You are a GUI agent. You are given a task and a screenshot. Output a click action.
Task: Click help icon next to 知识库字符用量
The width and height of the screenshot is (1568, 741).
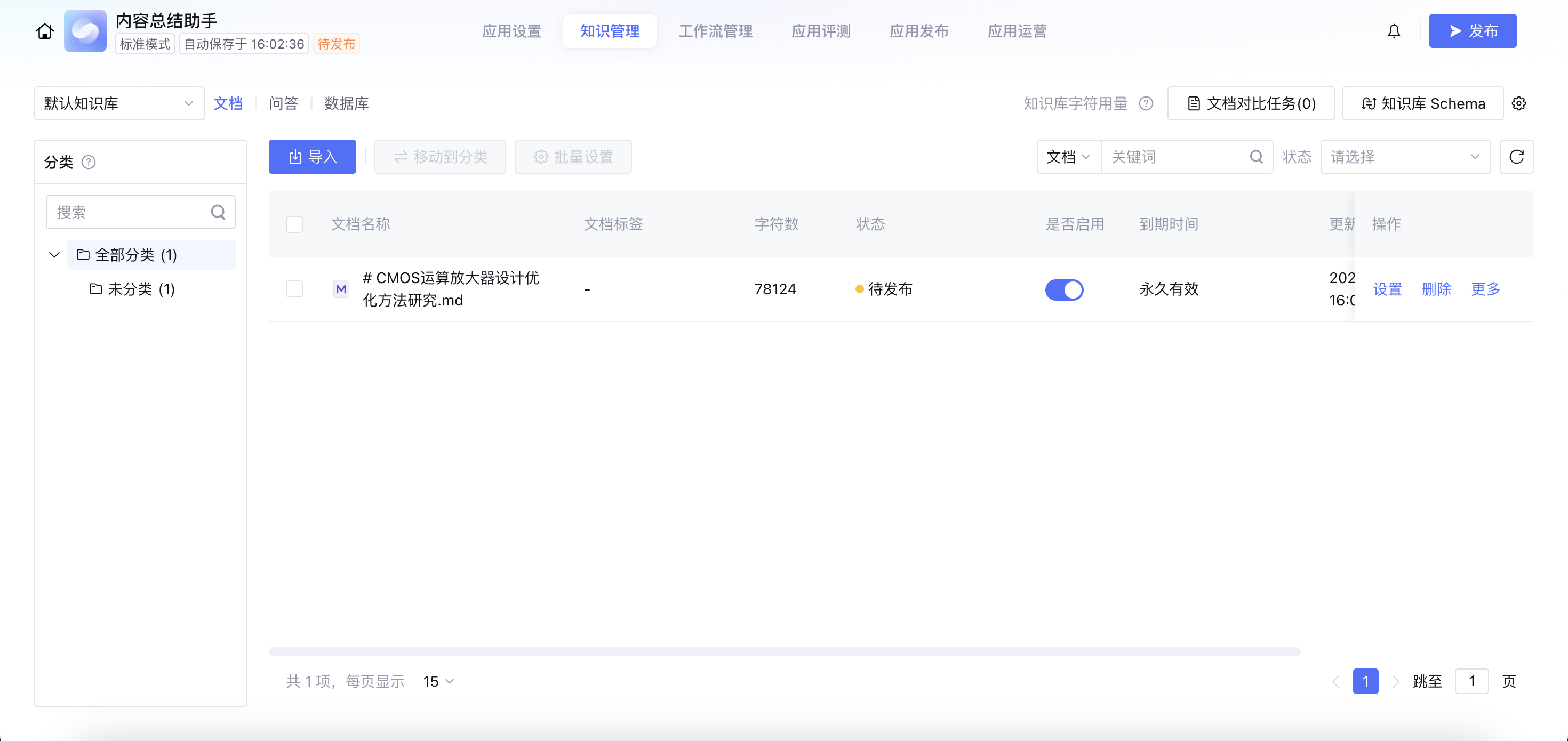pyautogui.click(x=1146, y=103)
